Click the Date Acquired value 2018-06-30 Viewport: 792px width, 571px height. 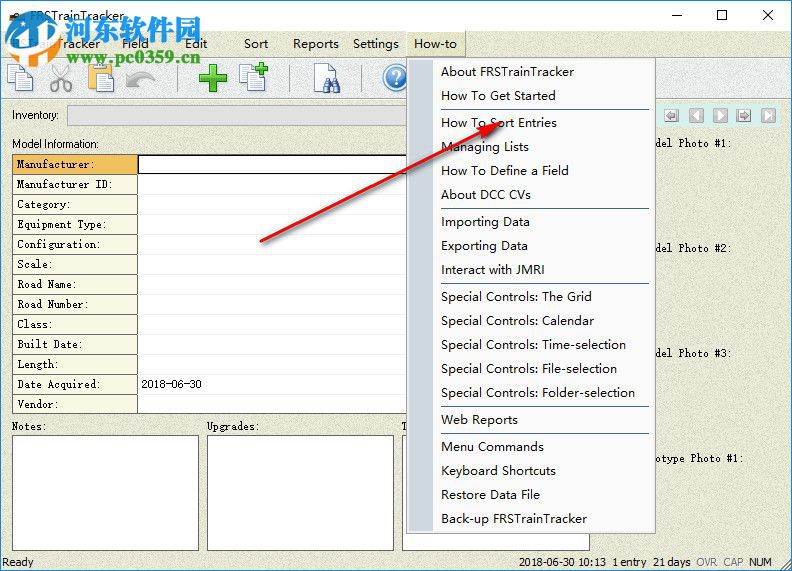pyautogui.click(x=171, y=384)
